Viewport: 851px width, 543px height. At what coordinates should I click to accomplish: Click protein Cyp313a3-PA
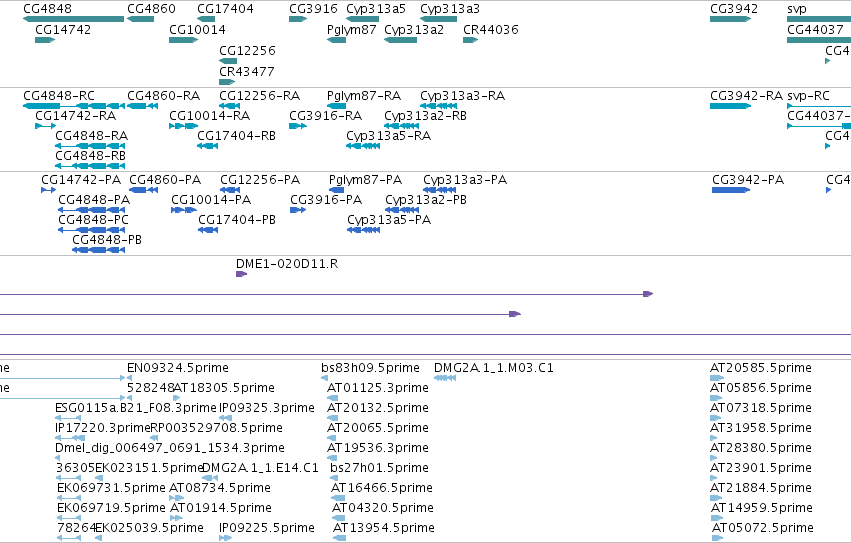pos(465,180)
